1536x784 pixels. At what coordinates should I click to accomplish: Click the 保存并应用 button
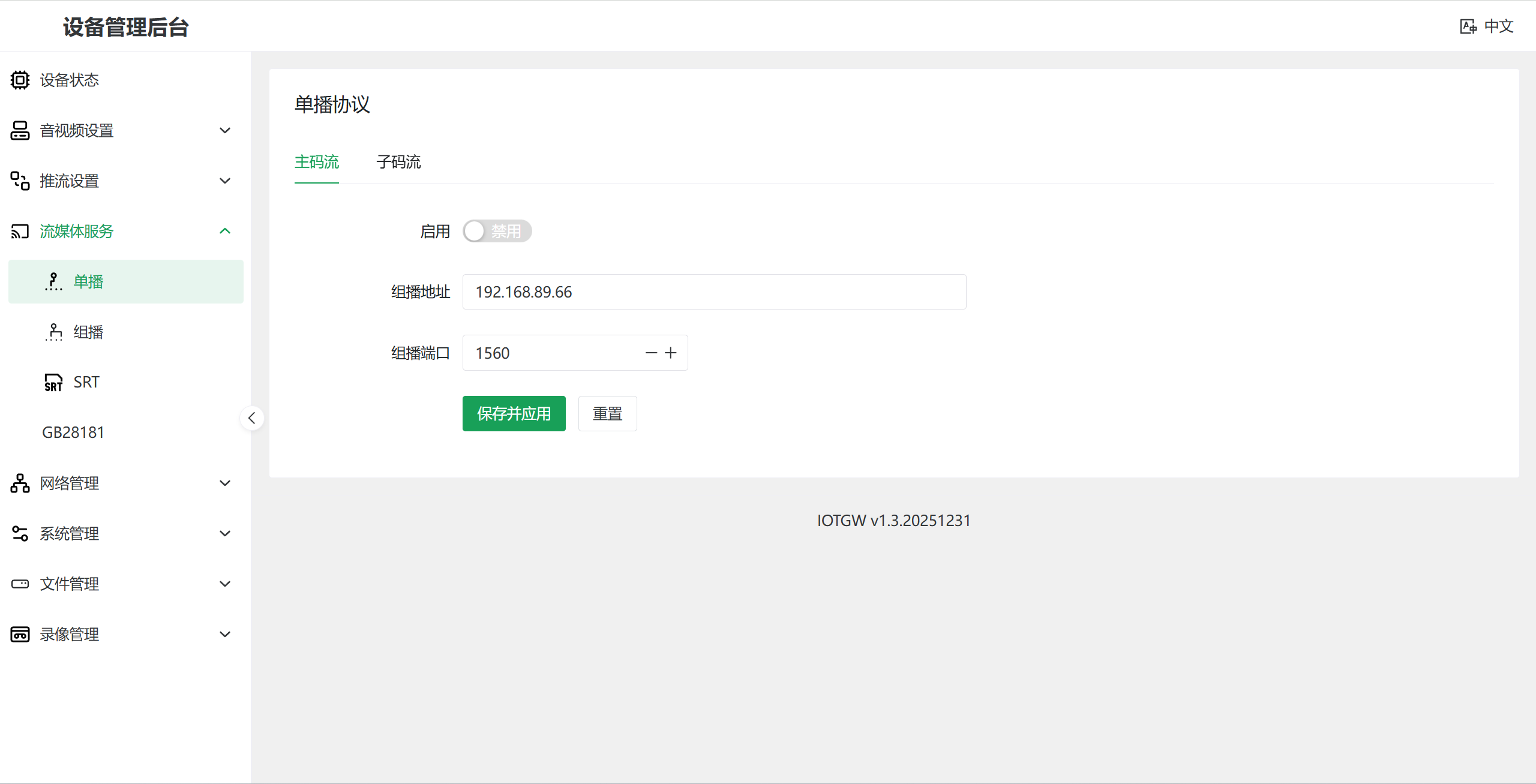pos(514,413)
